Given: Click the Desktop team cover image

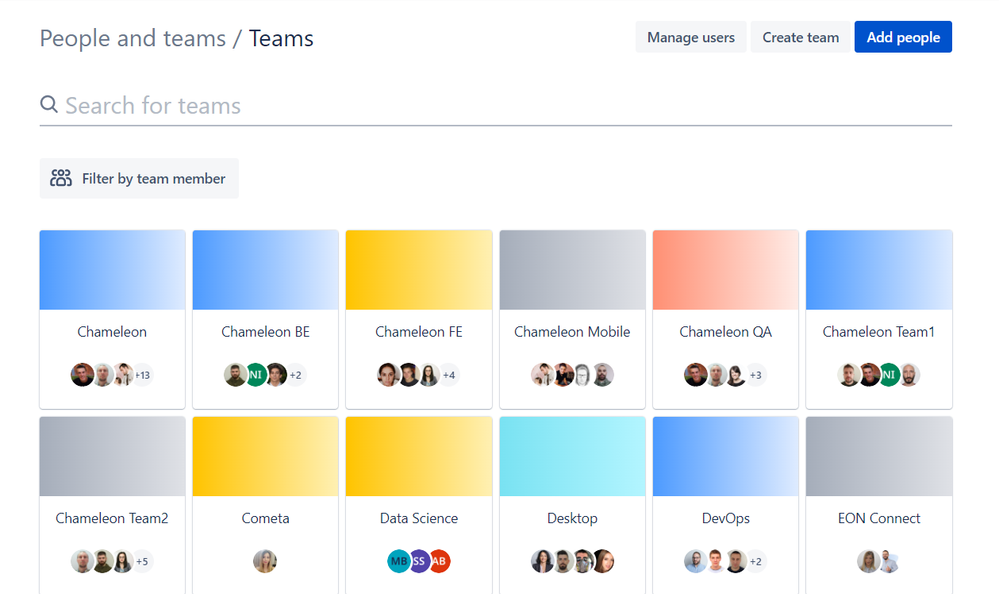Looking at the screenshot, I should point(572,456).
